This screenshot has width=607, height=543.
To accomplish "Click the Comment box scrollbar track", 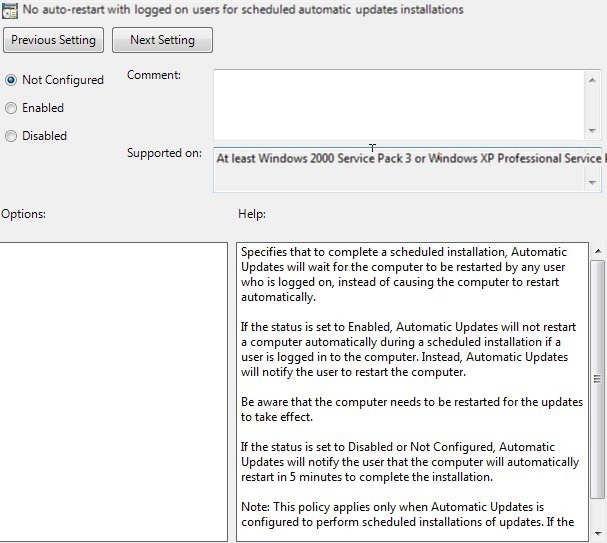I will 592,105.
